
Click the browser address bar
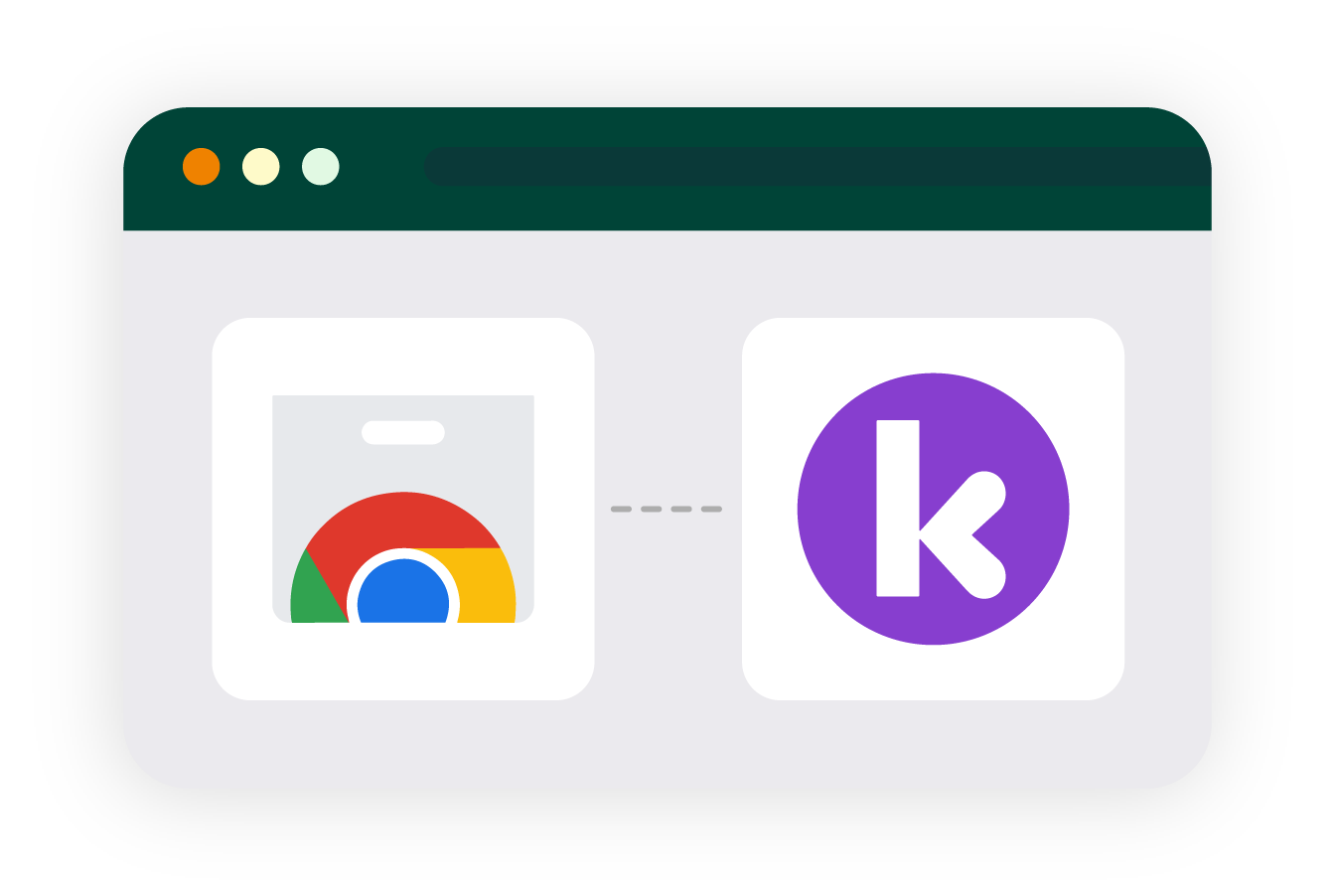click(x=817, y=167)
